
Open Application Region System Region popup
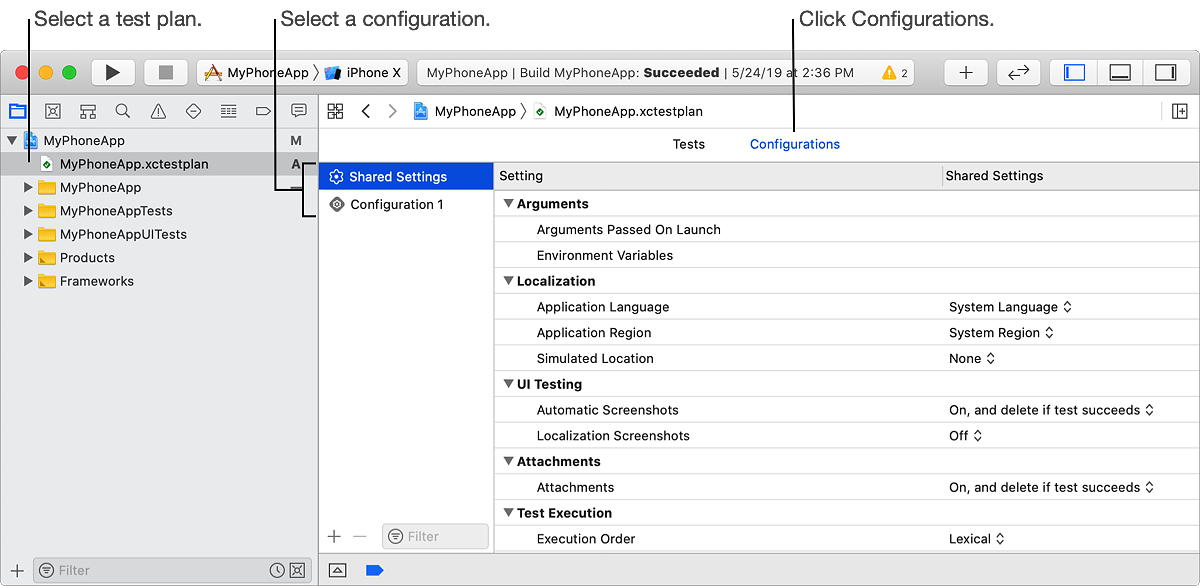click(1002, 333)
